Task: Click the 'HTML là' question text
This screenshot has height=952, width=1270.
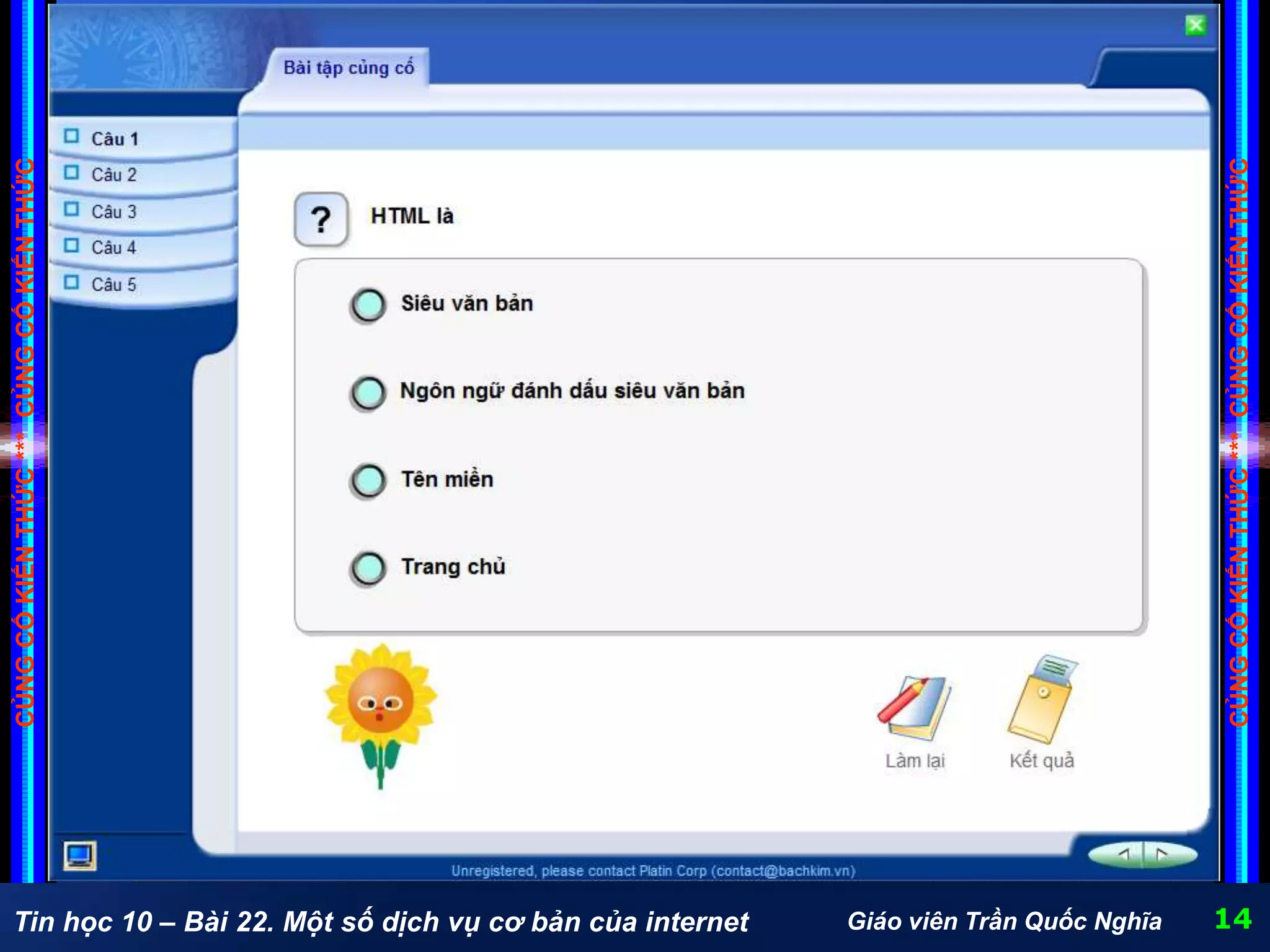Action: tap(412, 216)
